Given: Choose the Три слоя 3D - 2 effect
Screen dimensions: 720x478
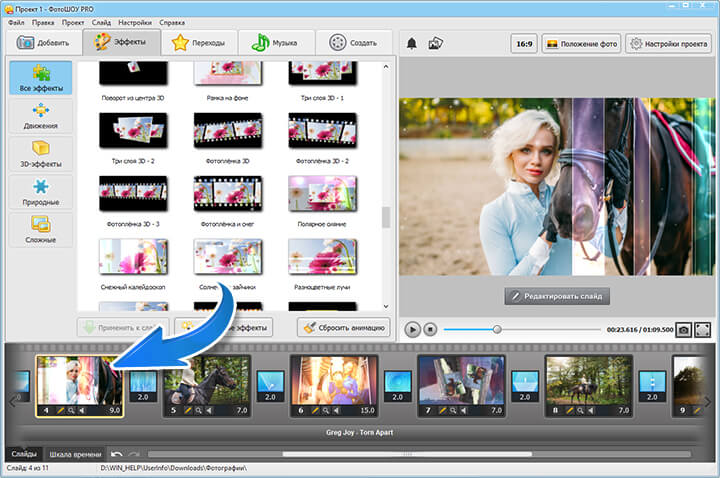Looking at the screenshot, I should [133, 131].
